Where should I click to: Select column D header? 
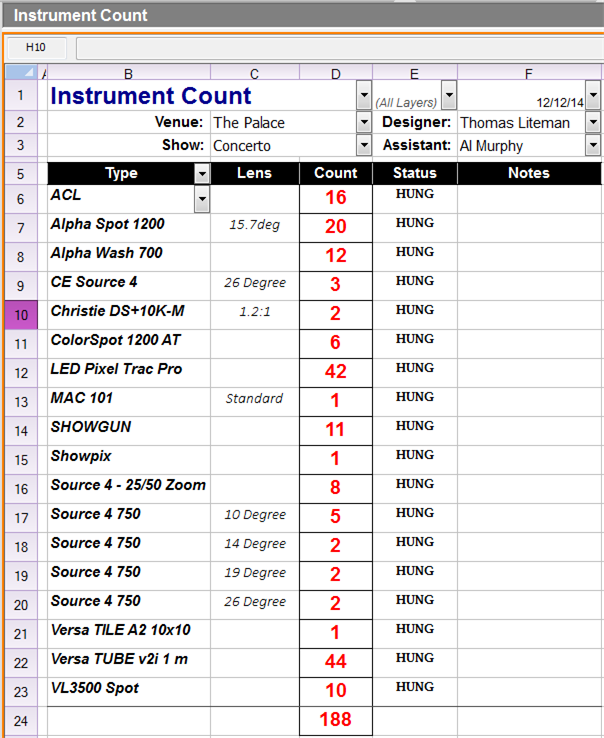(335, 72)
